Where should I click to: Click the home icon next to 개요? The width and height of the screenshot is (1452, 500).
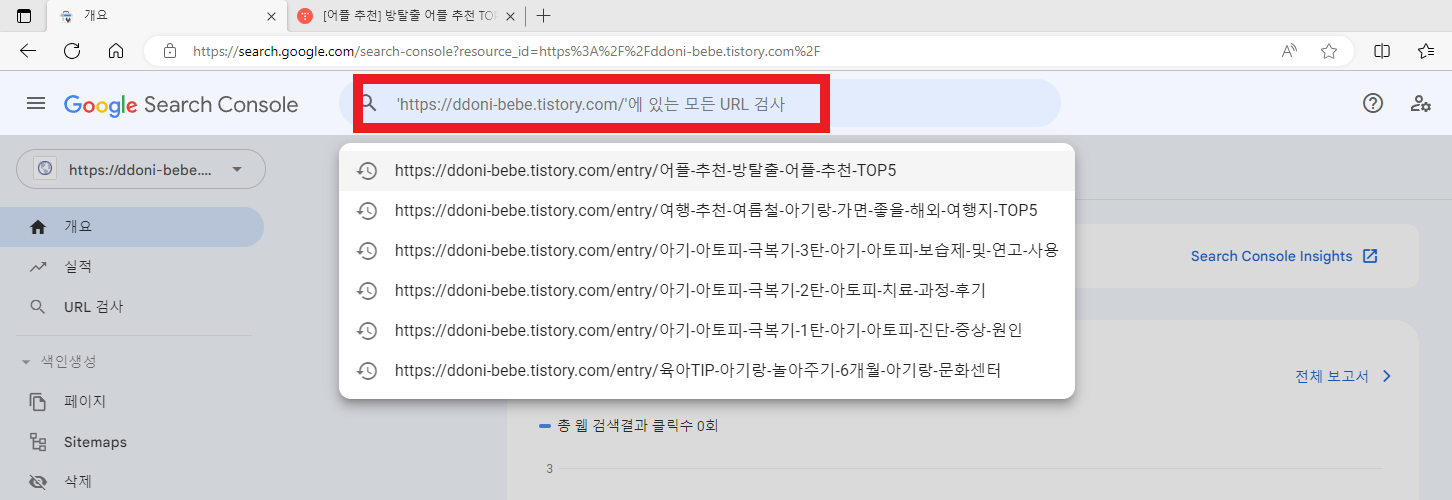pyautogui.click(x=38, y=227)
